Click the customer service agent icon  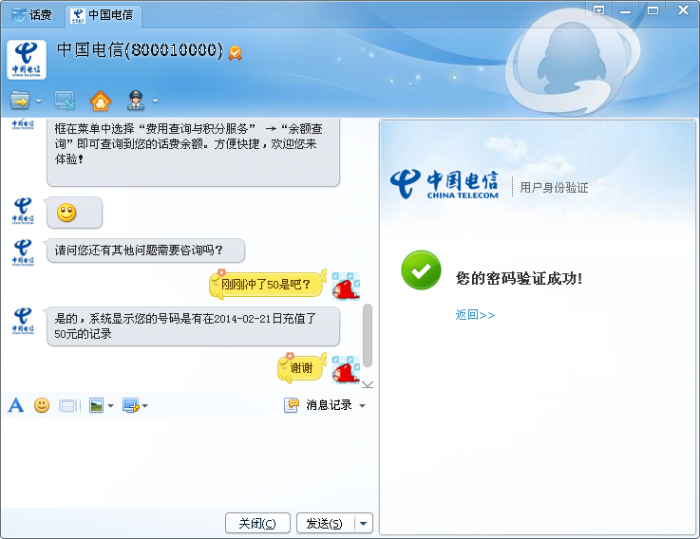click(136, 100)
